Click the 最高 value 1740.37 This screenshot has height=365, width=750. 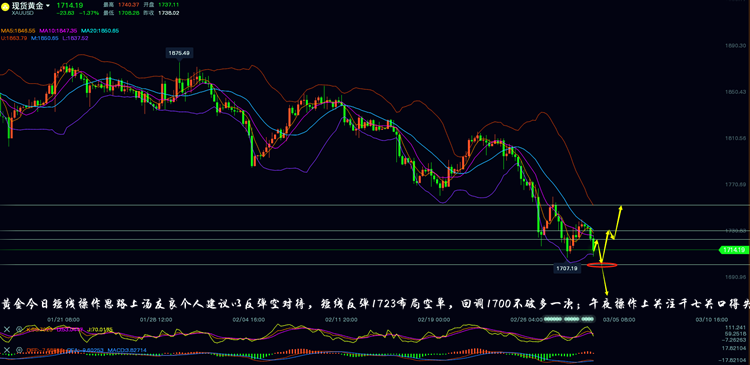pos(129,5)
